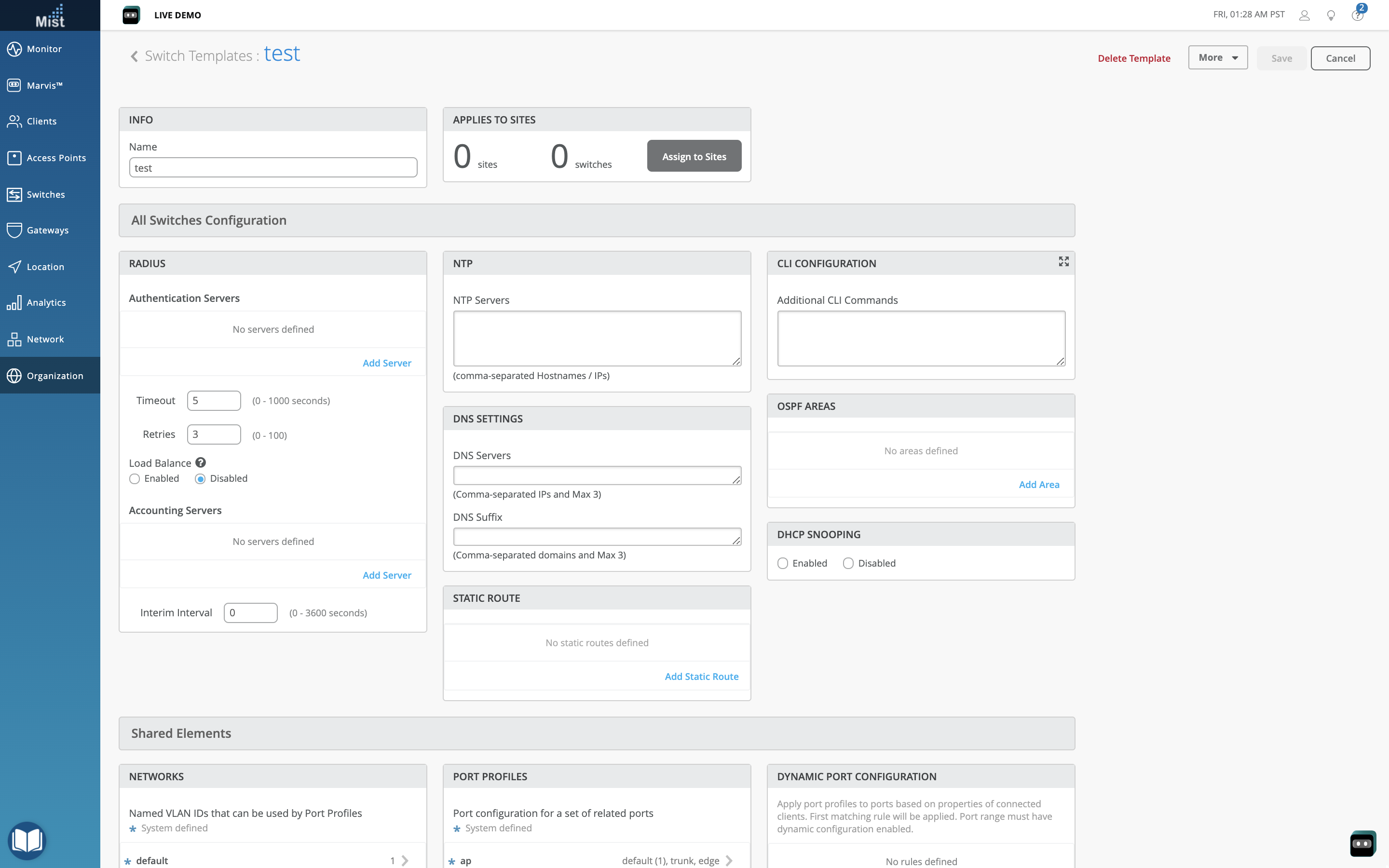This screenshot has height=868, width=1389.
Task: Click Add Static Route link
Action: point(701,676)
